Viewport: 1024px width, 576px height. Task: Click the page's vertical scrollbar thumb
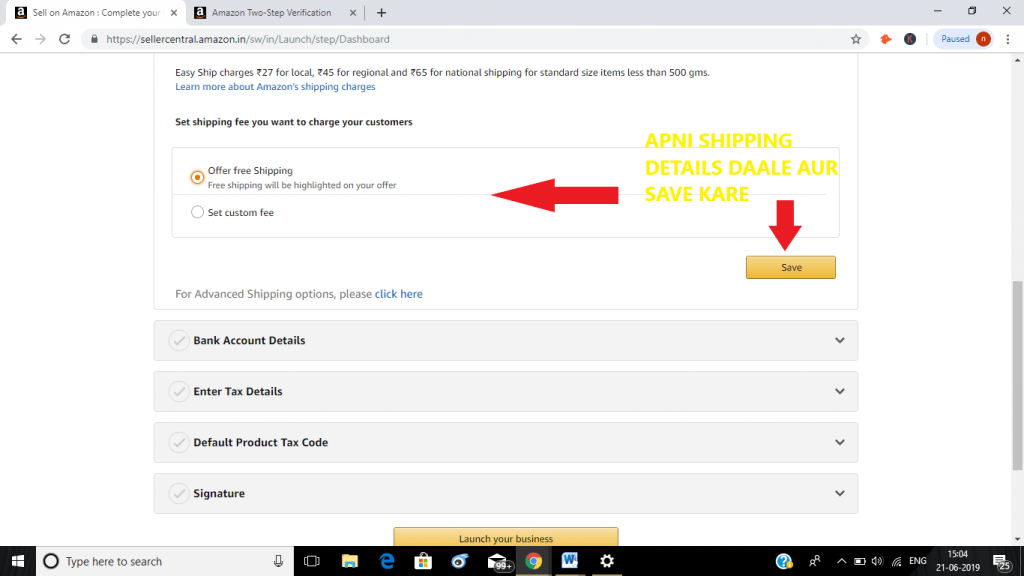click(1017, 376)
